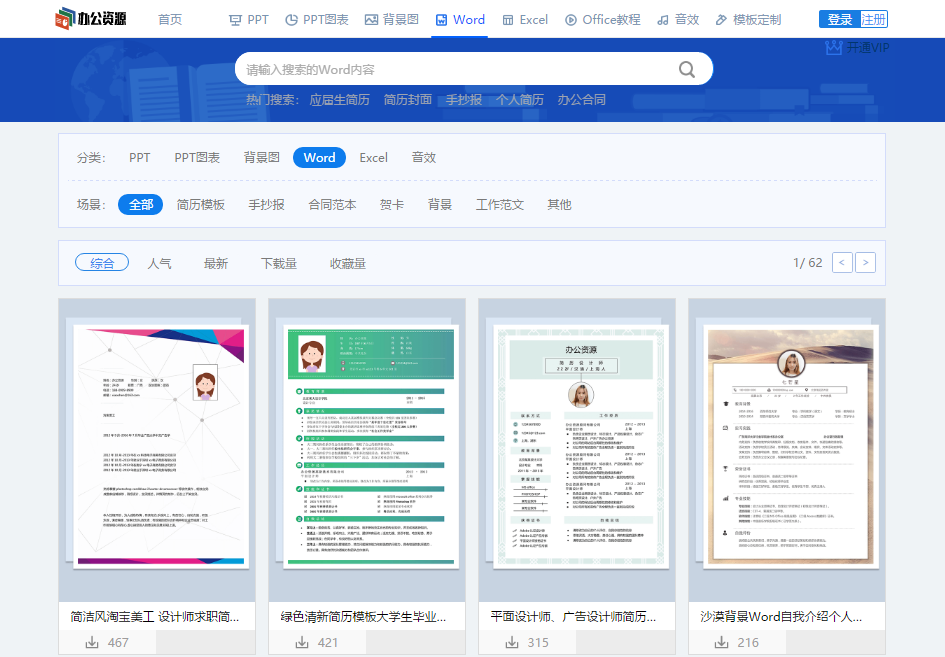
Task: Choose Excel in 分类 filter
Action: coord(374,157)
